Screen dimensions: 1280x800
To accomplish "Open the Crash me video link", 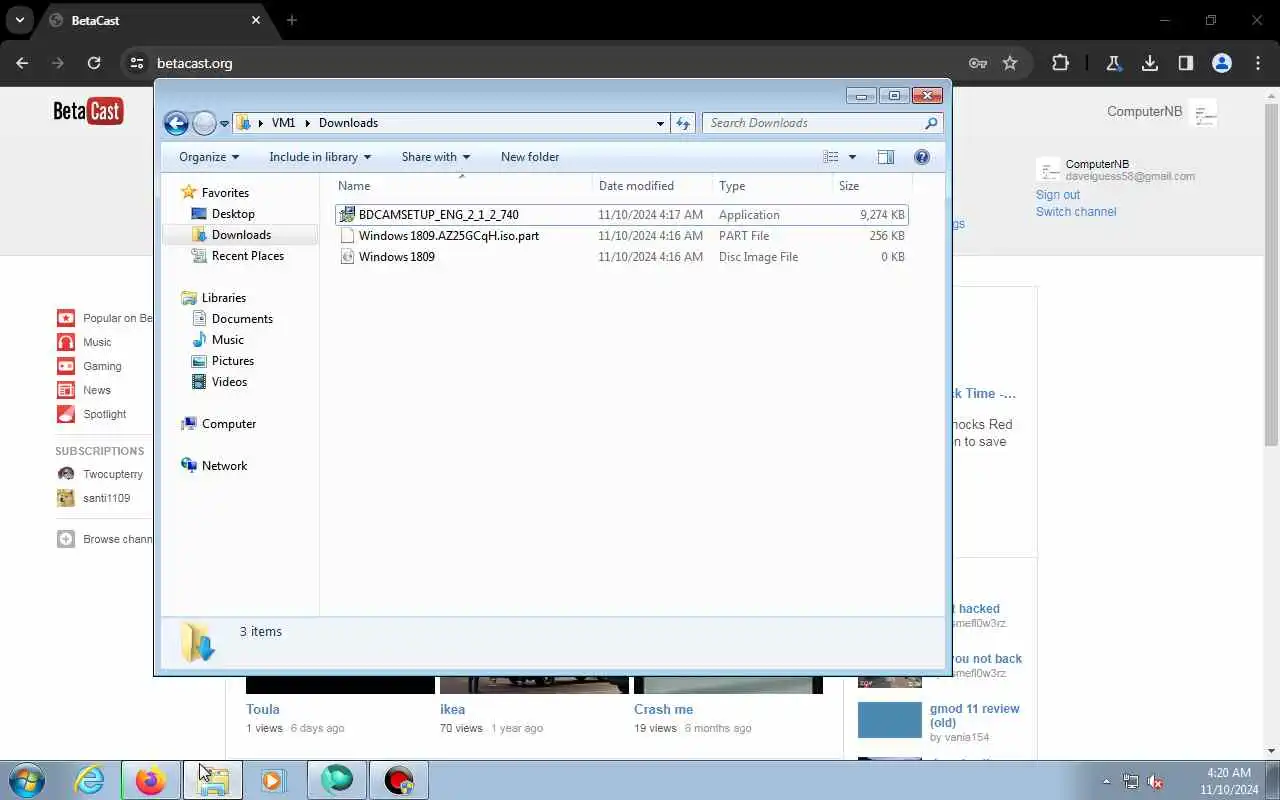I will [x=663, y=709].
